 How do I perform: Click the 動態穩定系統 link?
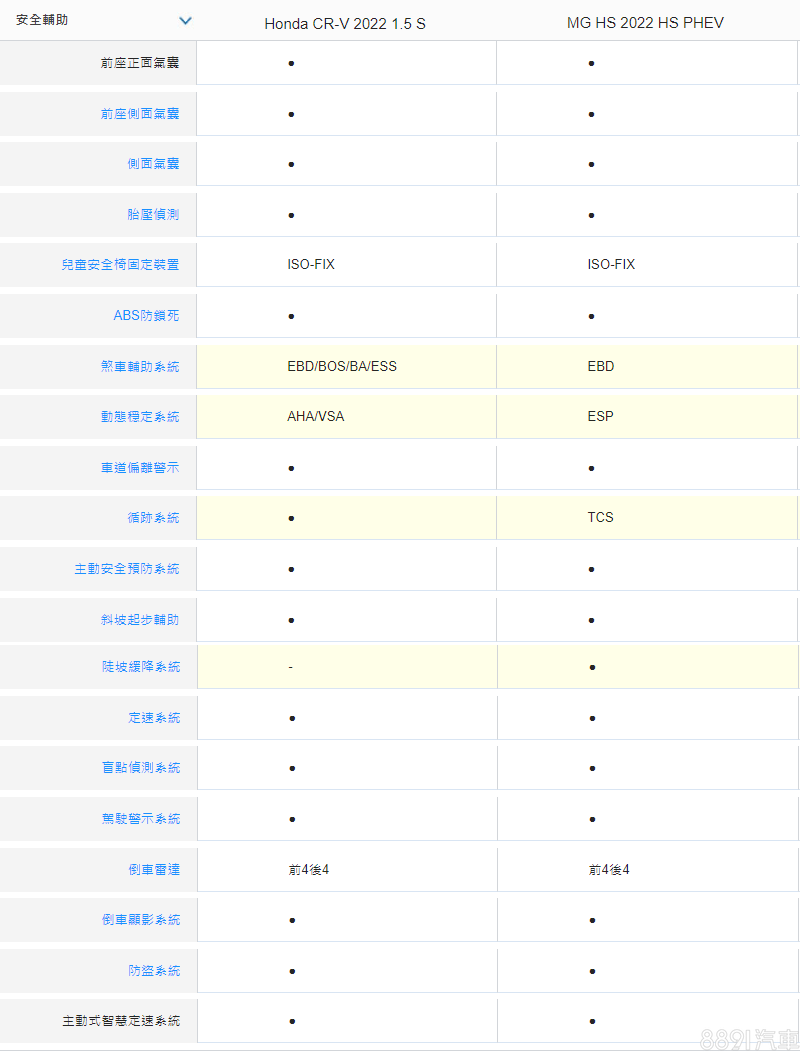(140, 417)
